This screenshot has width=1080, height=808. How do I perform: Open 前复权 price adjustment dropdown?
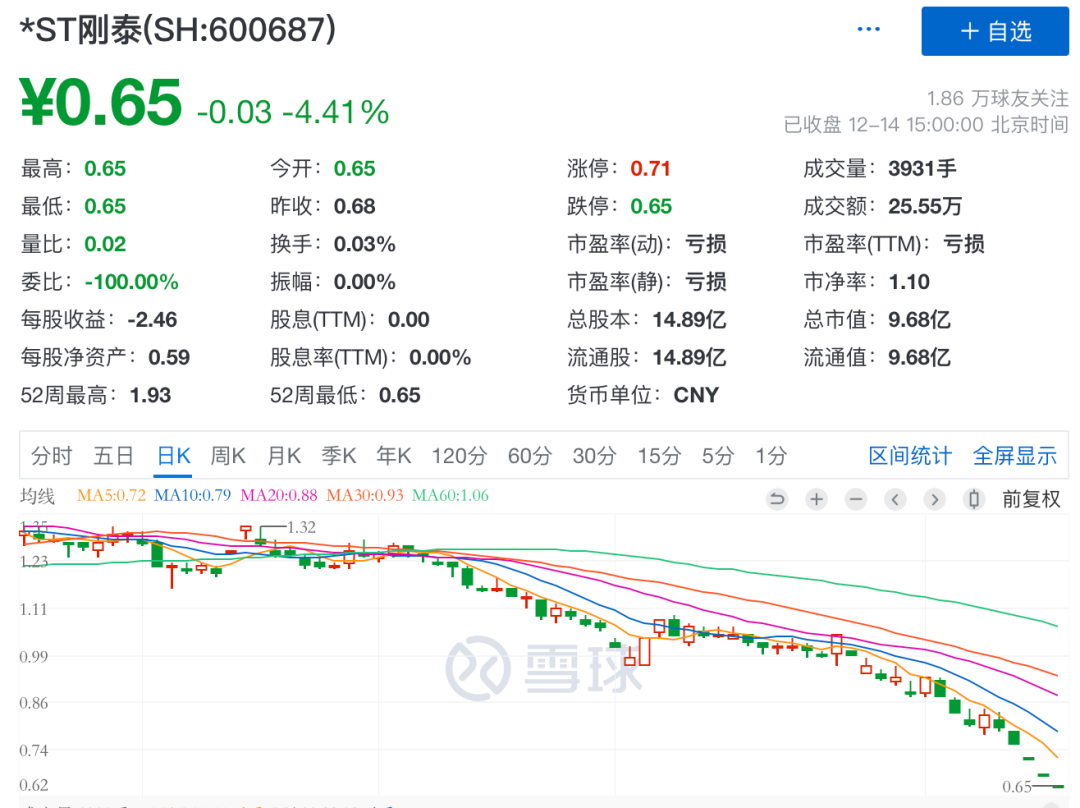(1031, 499)
